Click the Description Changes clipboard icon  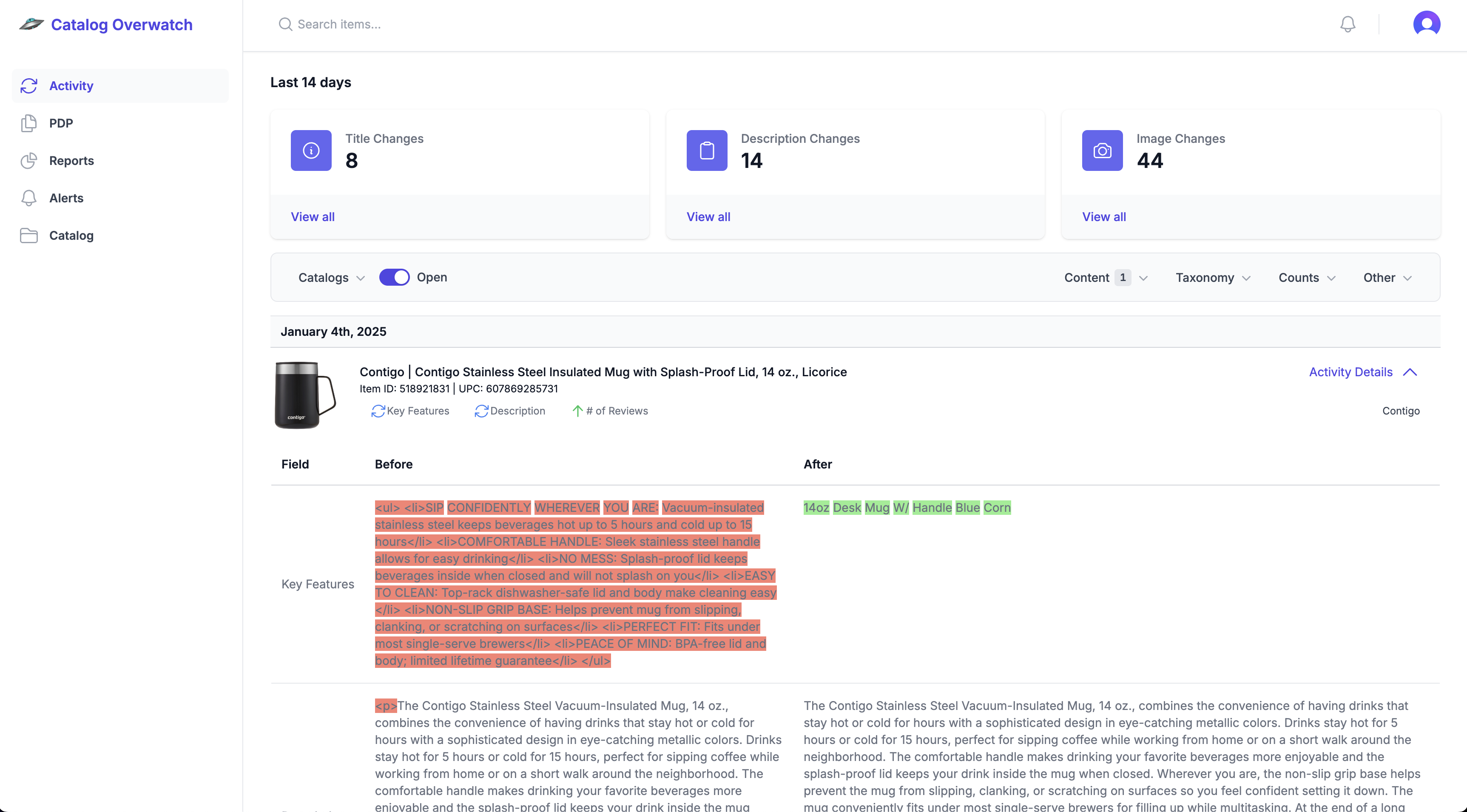(x=707, y=150)
